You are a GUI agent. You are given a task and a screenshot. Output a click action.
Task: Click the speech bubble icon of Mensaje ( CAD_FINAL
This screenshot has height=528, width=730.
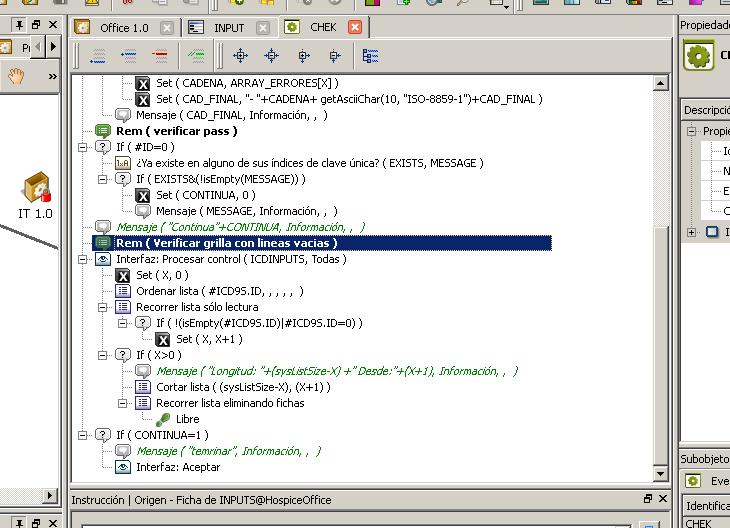tap(123, 115)
